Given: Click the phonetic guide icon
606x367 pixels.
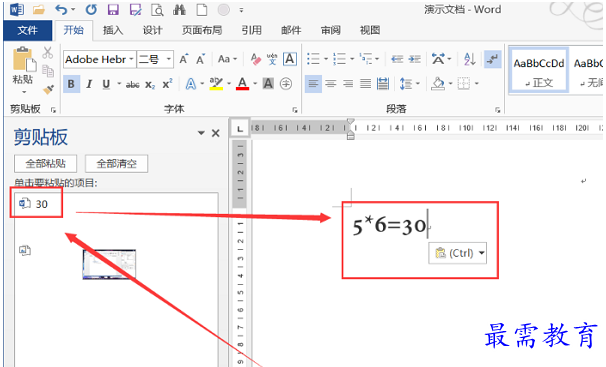Looking at the screenshot, I should (272, 59).
